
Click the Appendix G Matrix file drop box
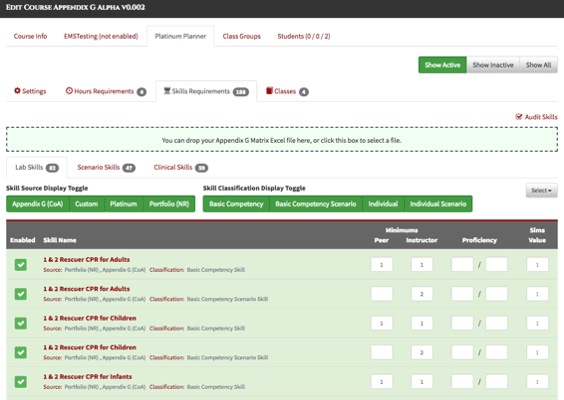[x=282, y=140]
